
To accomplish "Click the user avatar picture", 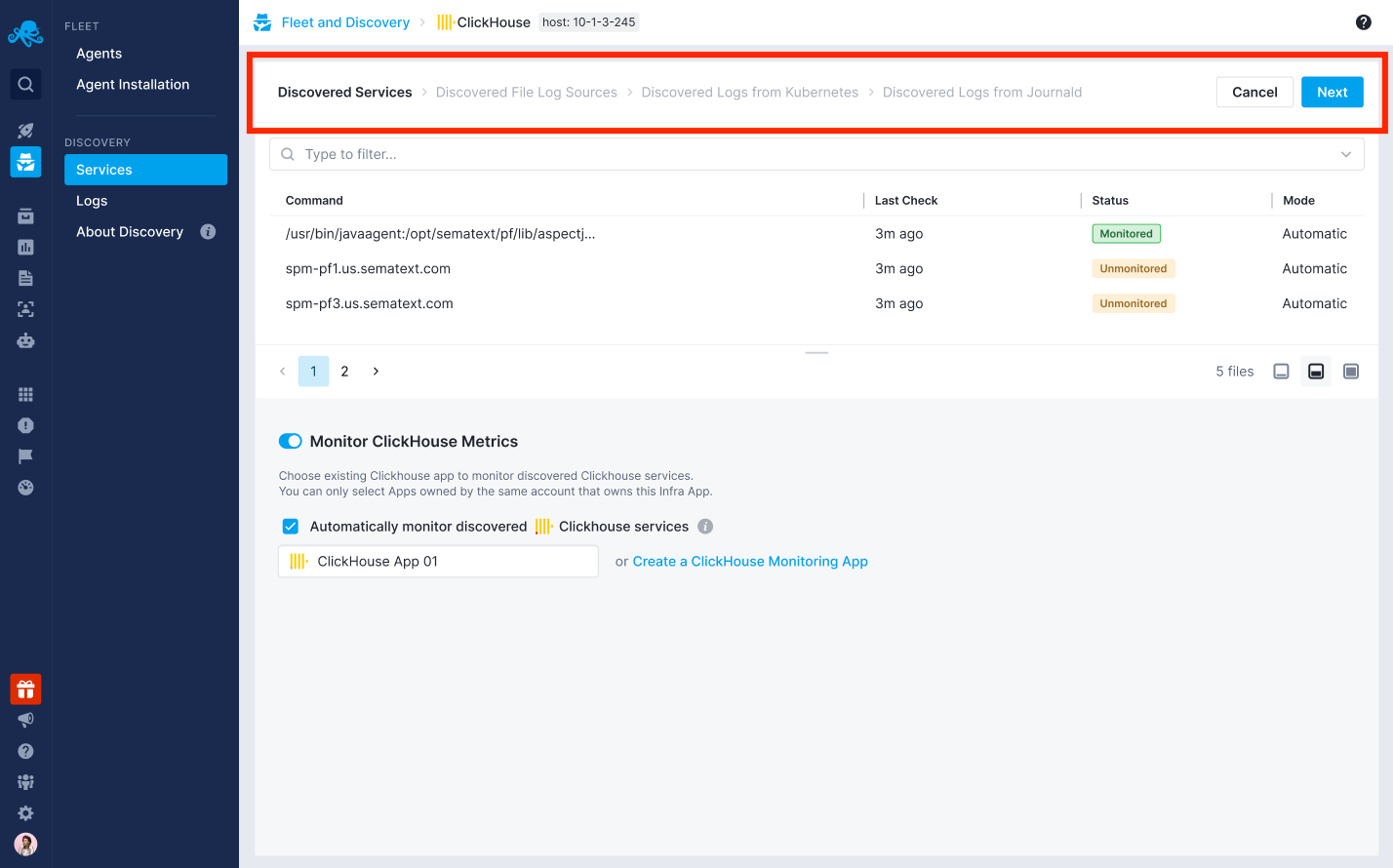I will 26,845.
